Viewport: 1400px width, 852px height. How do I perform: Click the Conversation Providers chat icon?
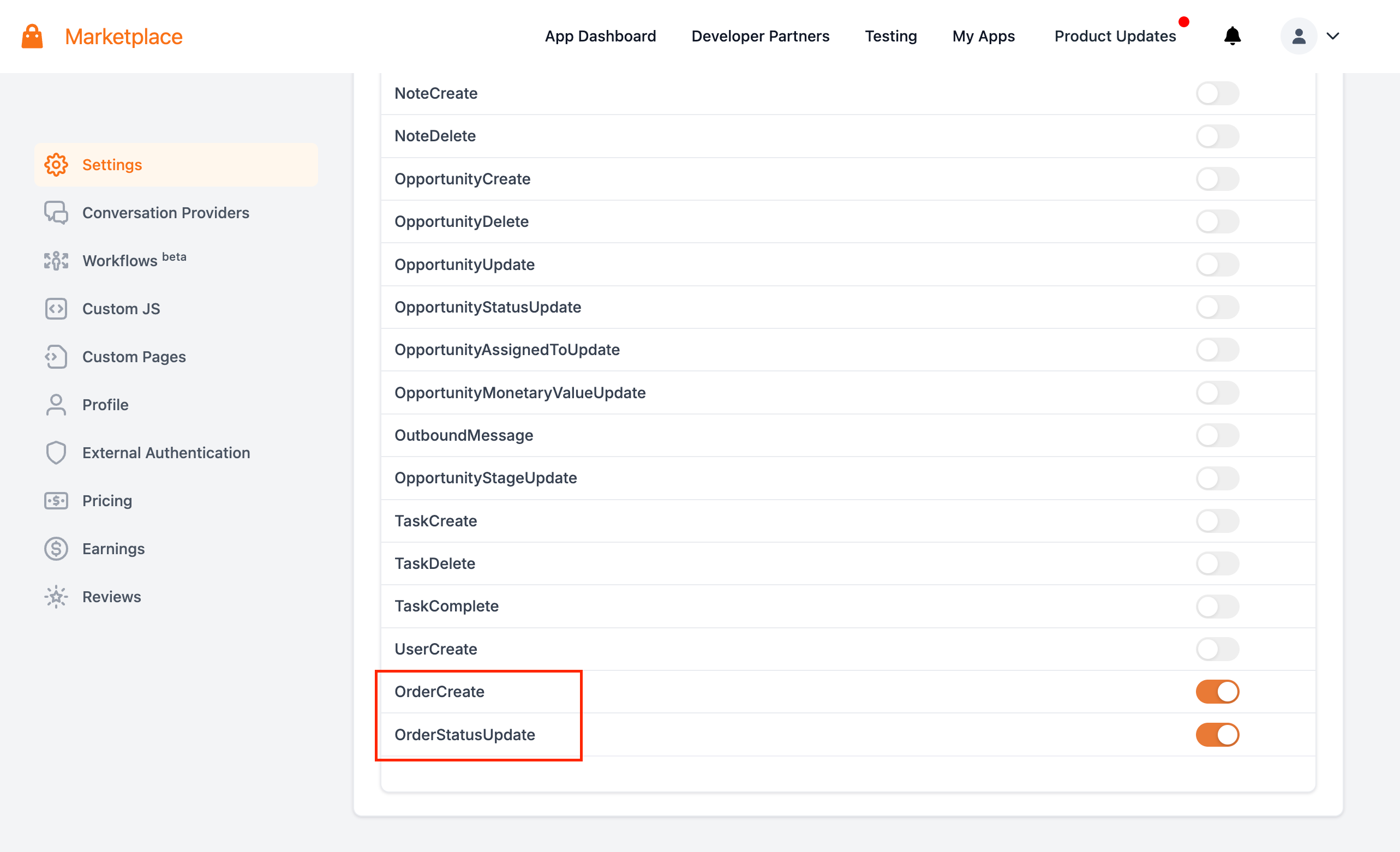(x=56, y=213)
